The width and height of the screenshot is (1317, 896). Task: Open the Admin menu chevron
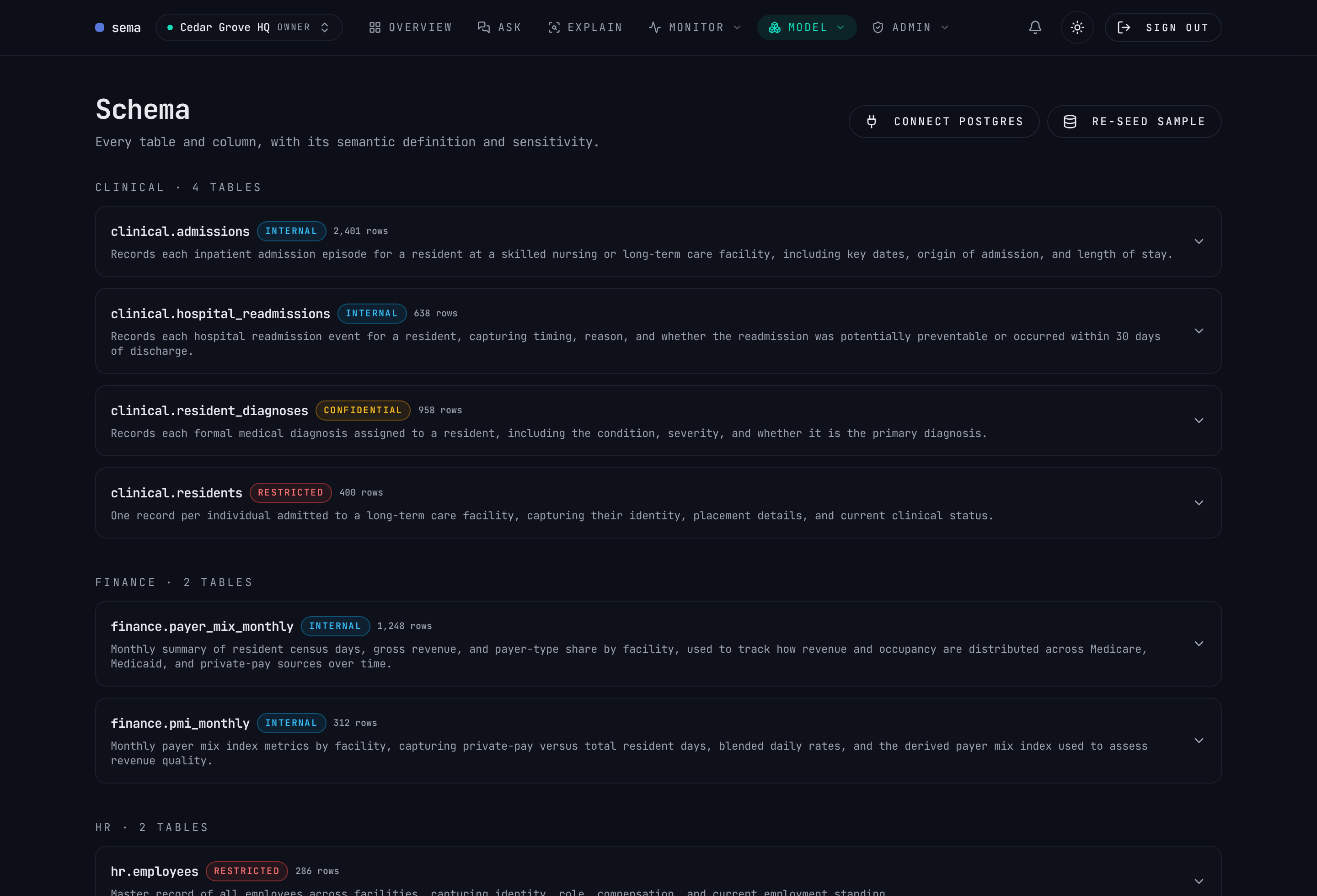click(945, 27)
